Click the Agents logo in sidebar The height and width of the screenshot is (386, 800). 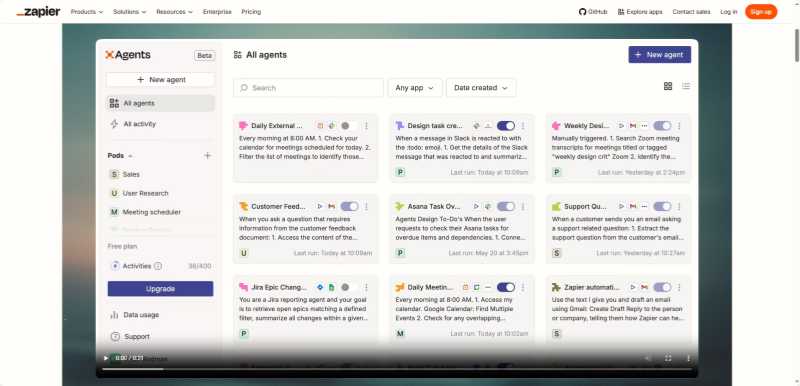click(x=128, y=55)
